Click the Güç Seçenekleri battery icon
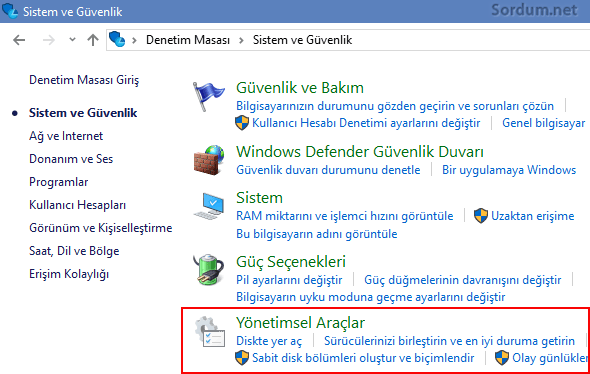 coord(208,269)
